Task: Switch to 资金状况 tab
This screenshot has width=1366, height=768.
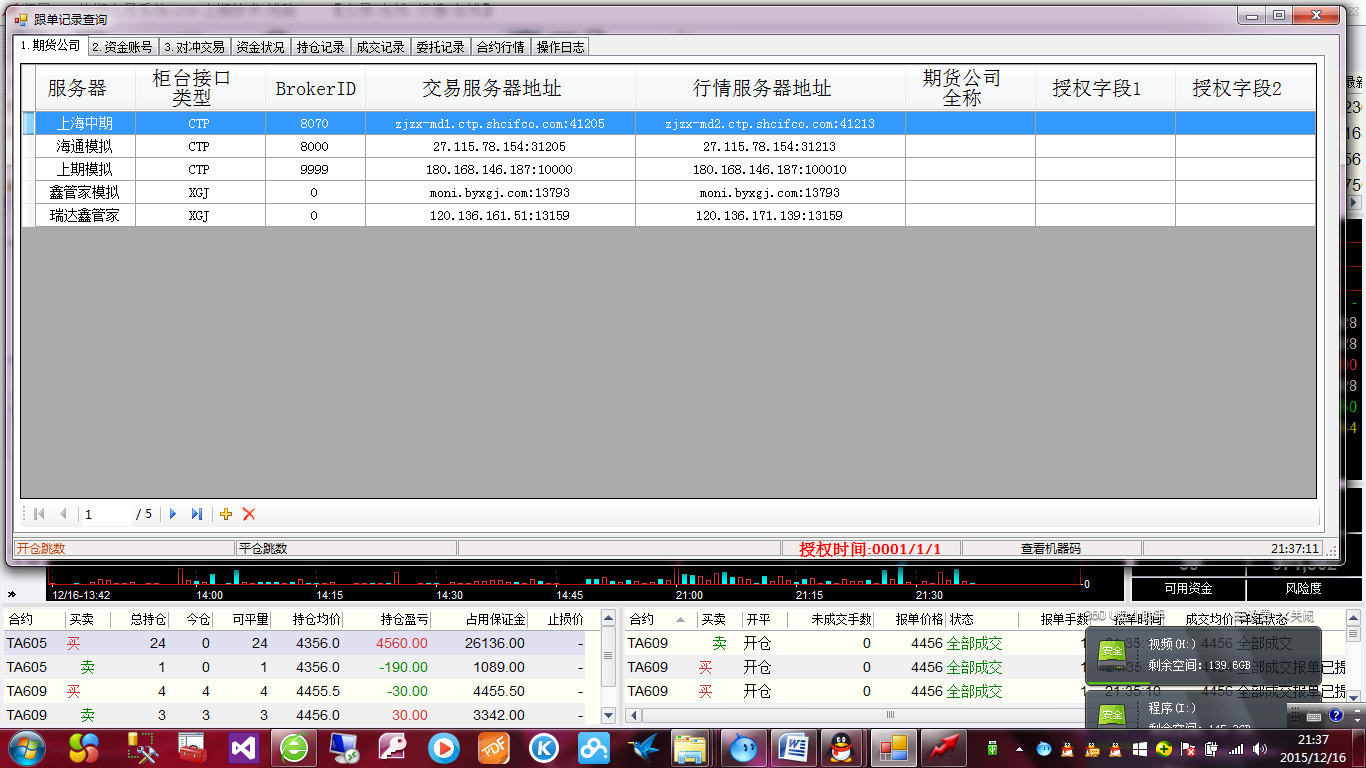Action: click(261, 47)
